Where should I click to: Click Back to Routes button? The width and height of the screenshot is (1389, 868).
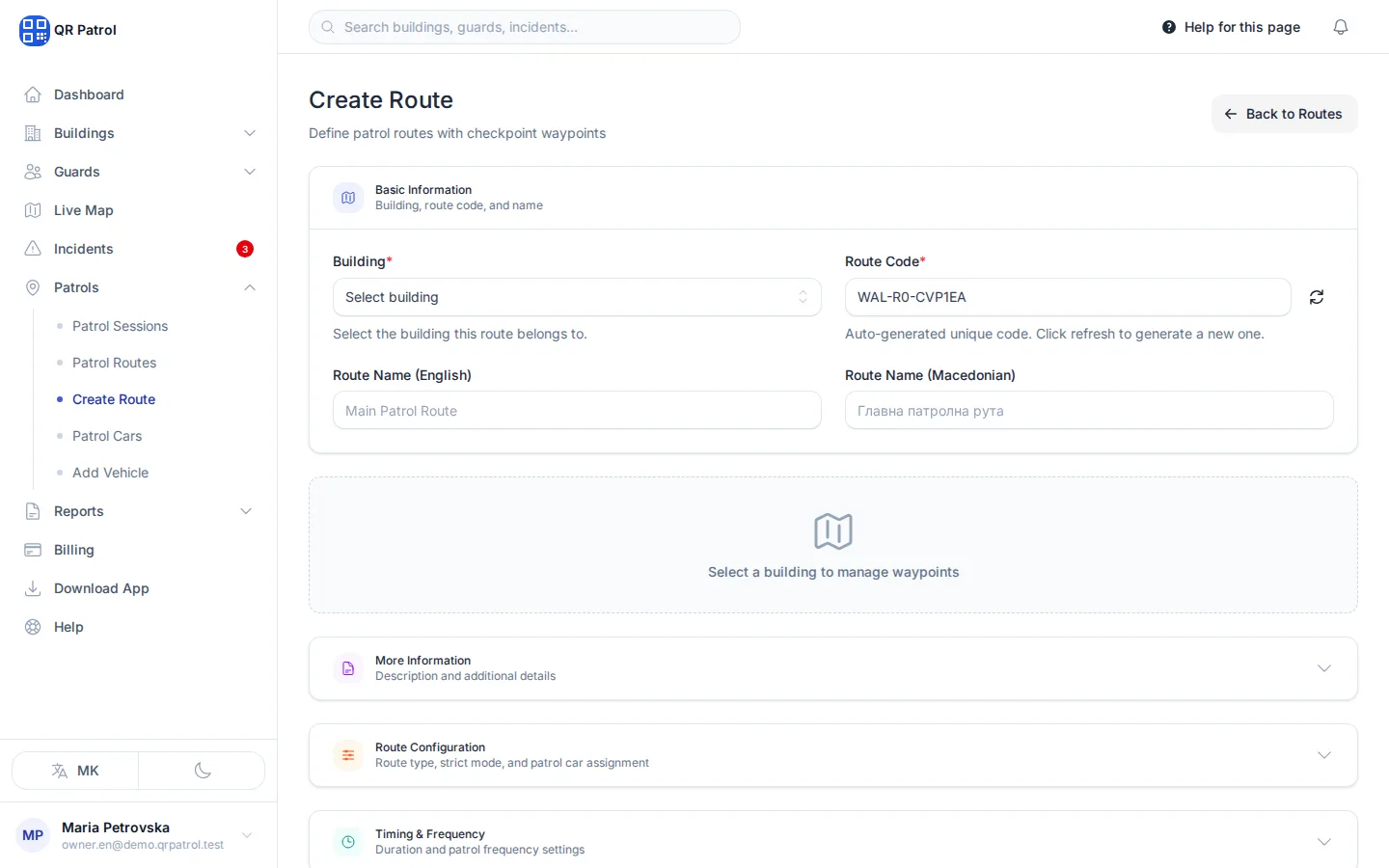pos(1284,114)
